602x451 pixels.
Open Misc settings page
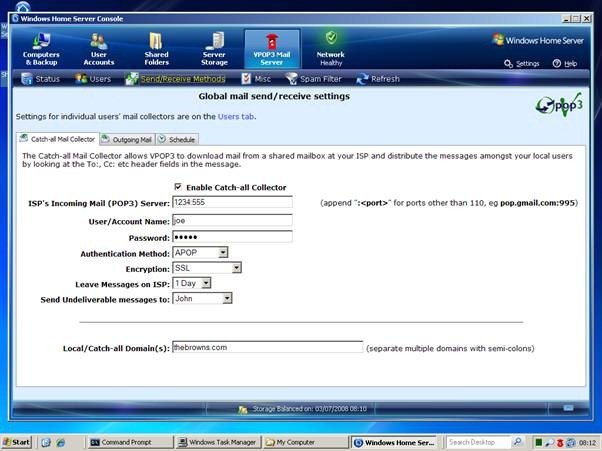256,79
